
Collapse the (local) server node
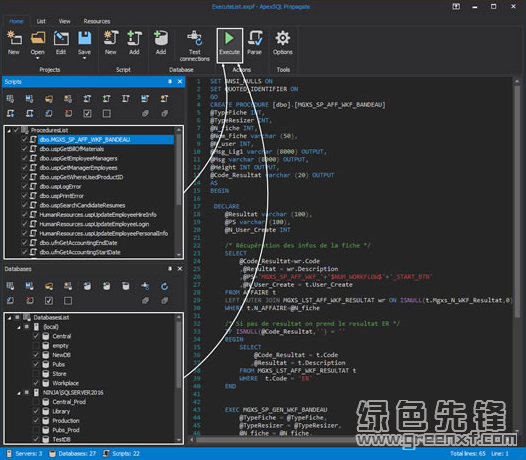coord(19,327)
